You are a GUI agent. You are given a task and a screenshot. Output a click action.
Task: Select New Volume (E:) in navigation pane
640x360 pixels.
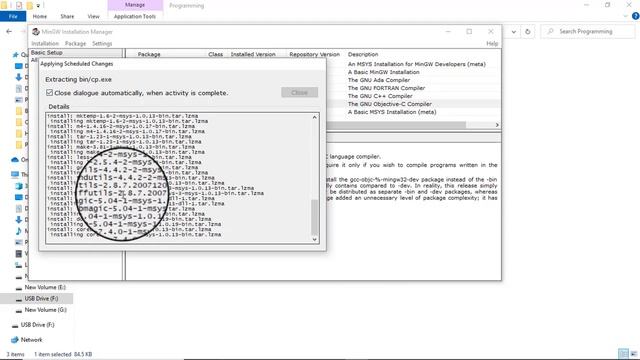pyautogui.click(x=45, y=287)
